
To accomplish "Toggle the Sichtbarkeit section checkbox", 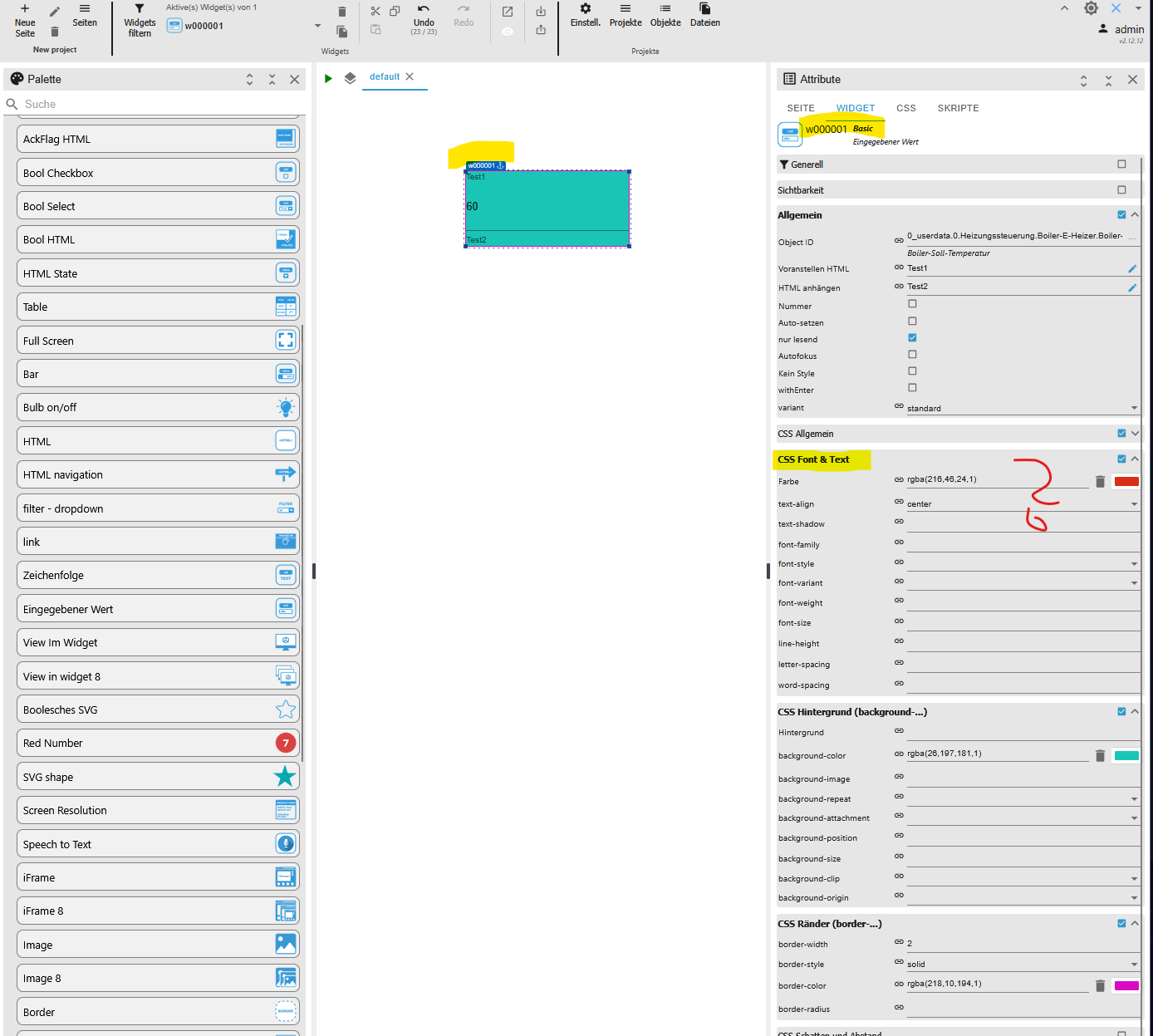I will pyautogui.click(x=1121, y=189).
